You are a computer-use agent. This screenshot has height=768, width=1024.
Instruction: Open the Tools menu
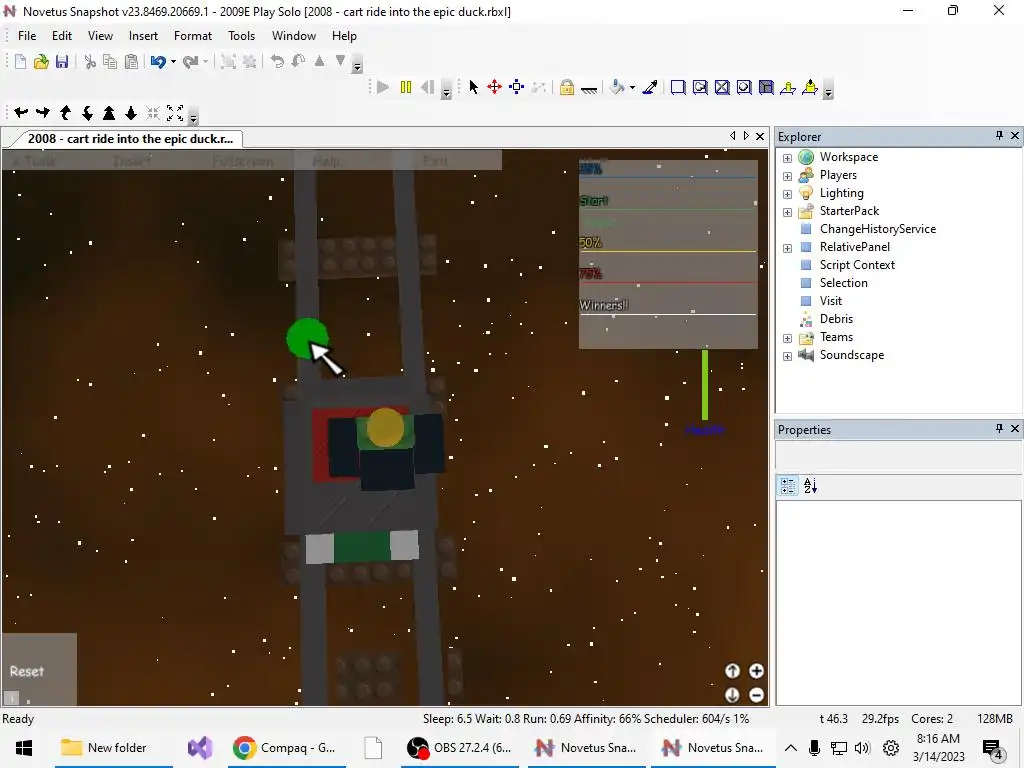click(241, 36)
